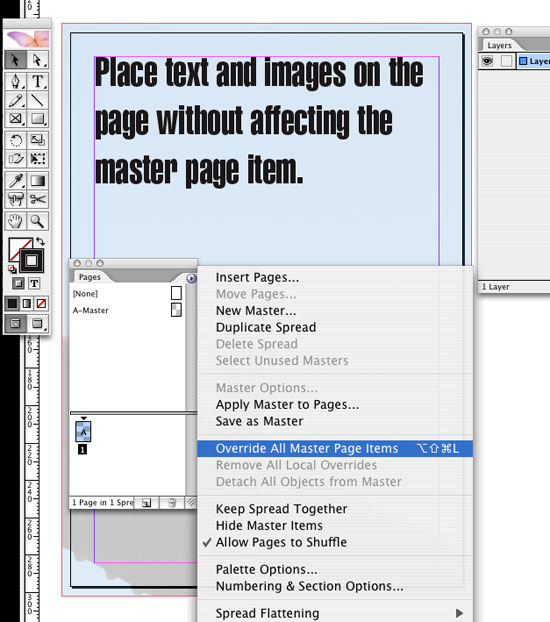Click the [None] master page thumbnail
This screenshot has height=622, width=550.
(176, 293)
